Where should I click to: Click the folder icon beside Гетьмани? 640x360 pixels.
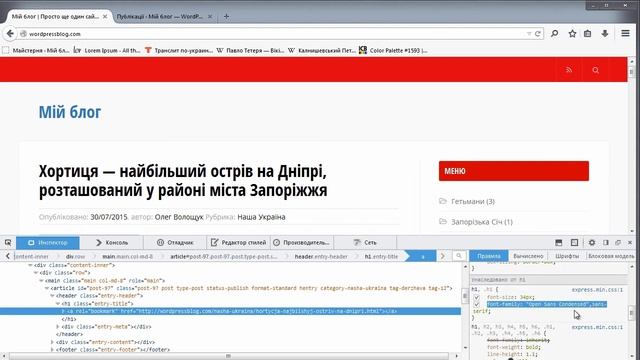click(x=443, y=201)
